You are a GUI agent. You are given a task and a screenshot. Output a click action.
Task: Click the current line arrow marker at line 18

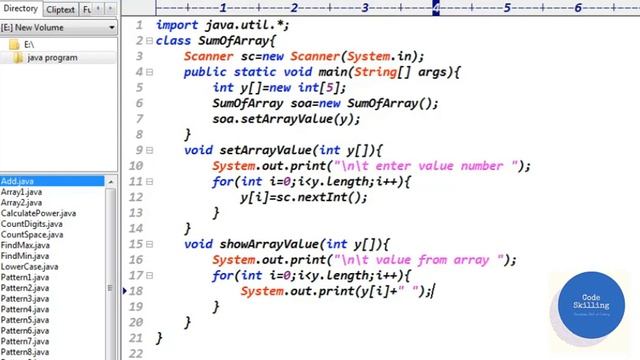125,291
